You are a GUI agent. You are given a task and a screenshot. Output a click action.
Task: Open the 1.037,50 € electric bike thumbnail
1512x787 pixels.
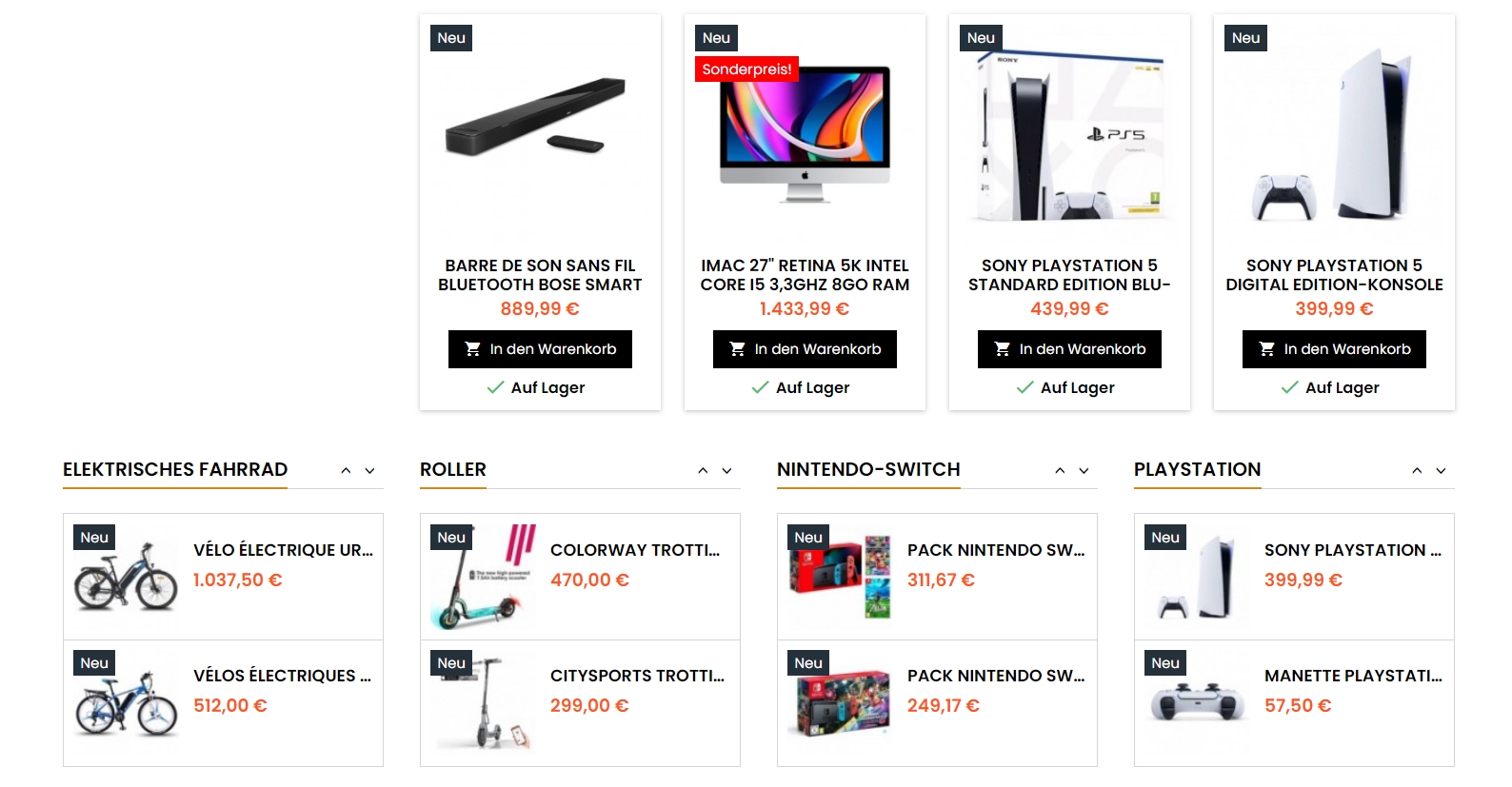126,576
